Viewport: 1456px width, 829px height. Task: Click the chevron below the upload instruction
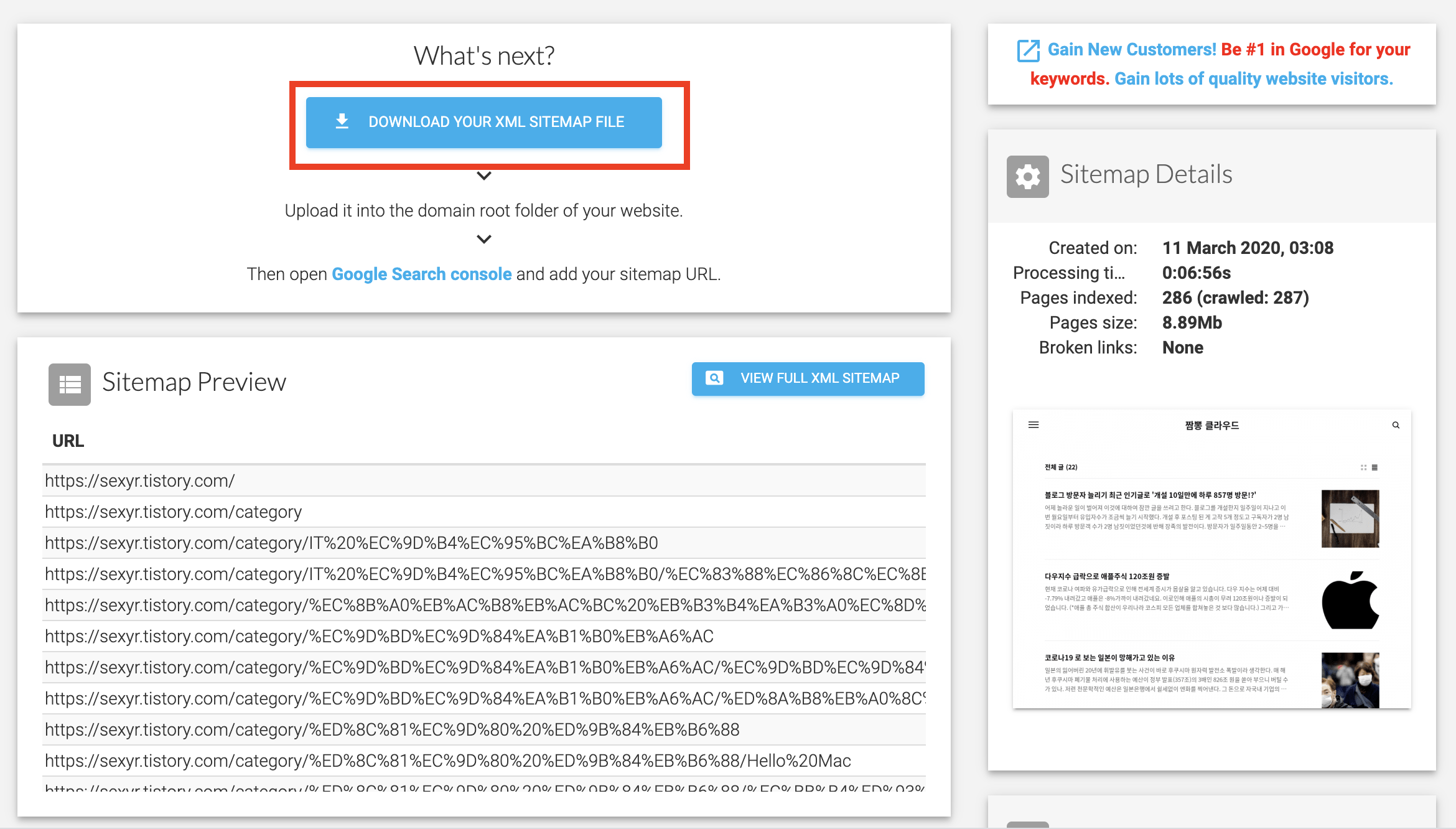tap(483, 240)
